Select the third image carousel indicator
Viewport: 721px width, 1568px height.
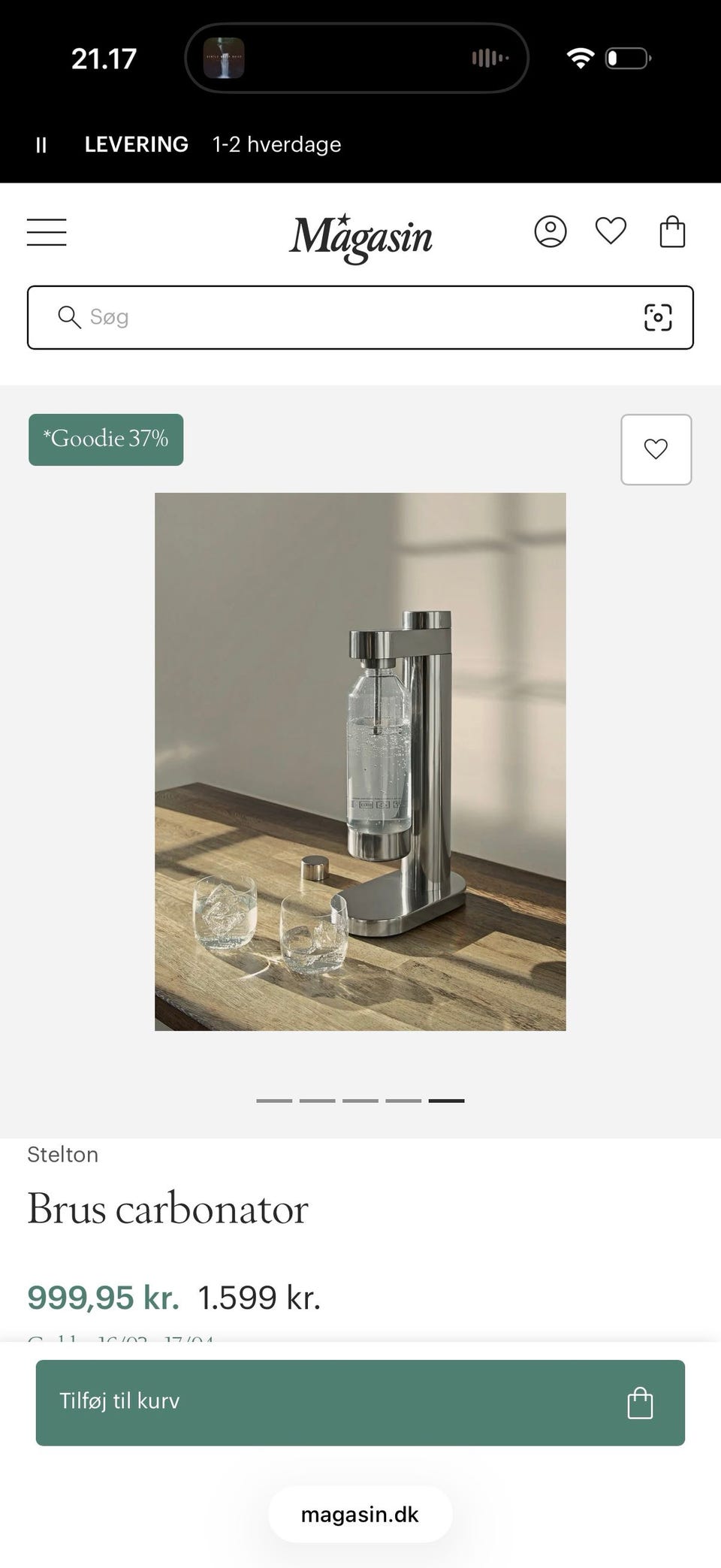click(360, 1101)
